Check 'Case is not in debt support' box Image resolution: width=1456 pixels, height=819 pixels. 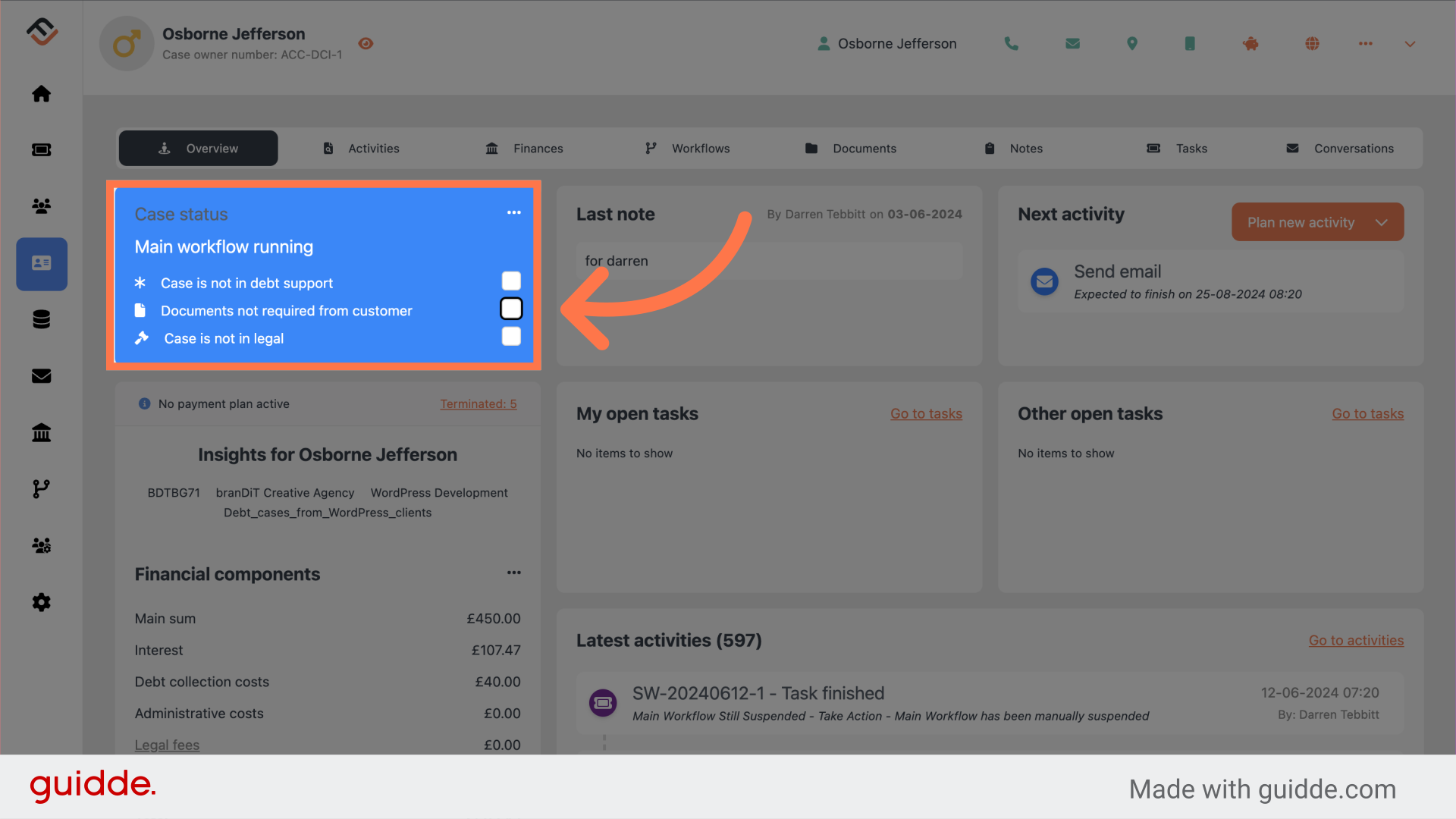click(511, 281)
